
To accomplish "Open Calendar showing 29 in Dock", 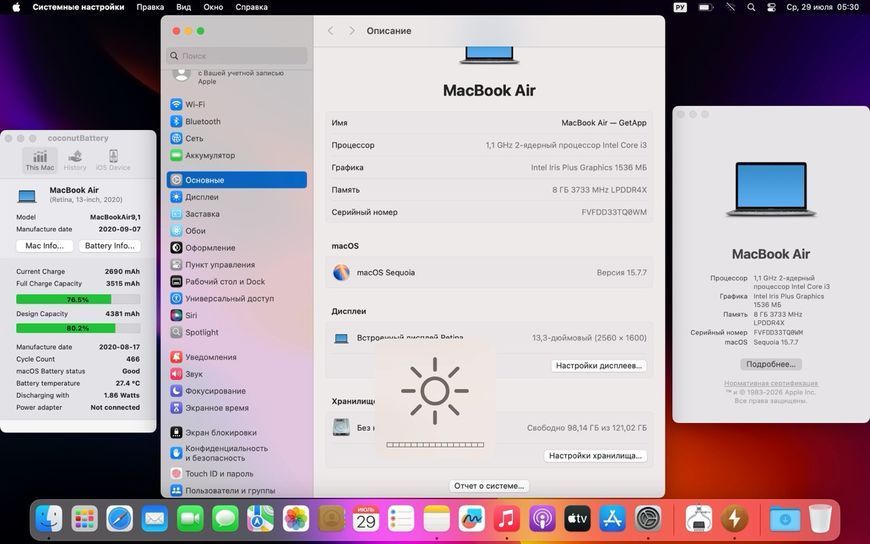I will (366, 520).
